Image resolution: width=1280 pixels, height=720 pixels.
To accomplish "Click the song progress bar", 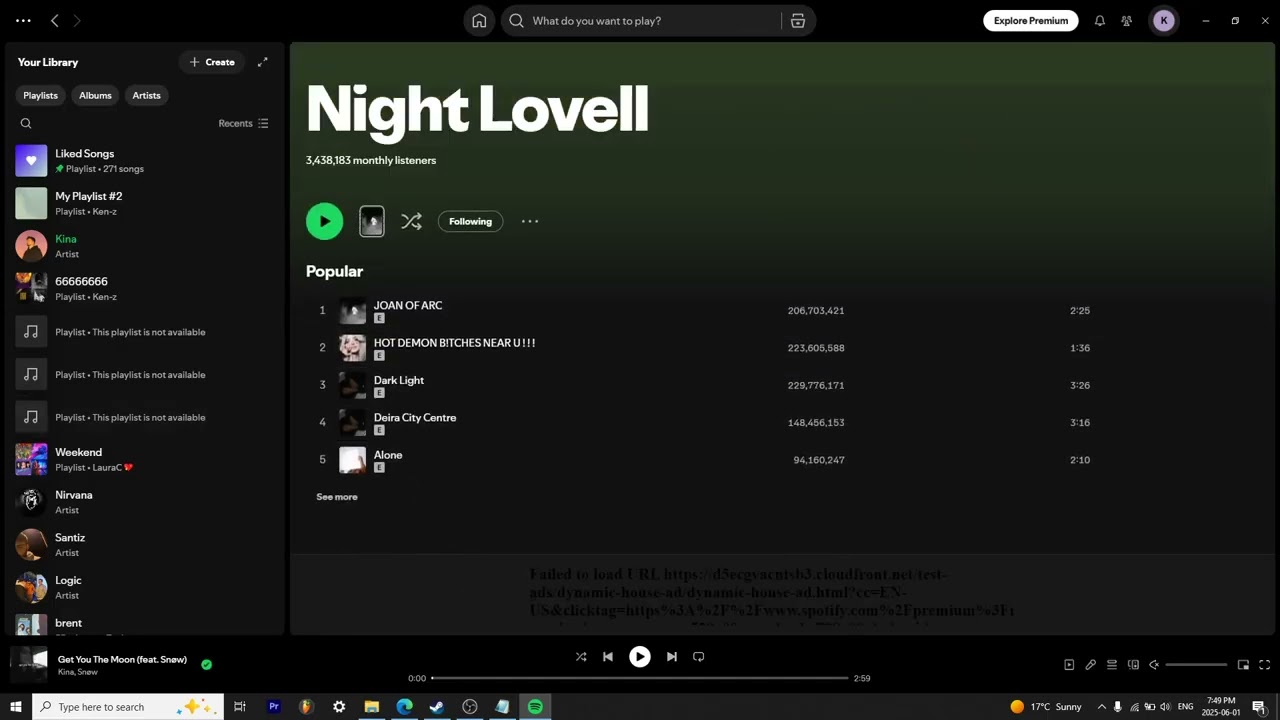I will pos(640,678).
